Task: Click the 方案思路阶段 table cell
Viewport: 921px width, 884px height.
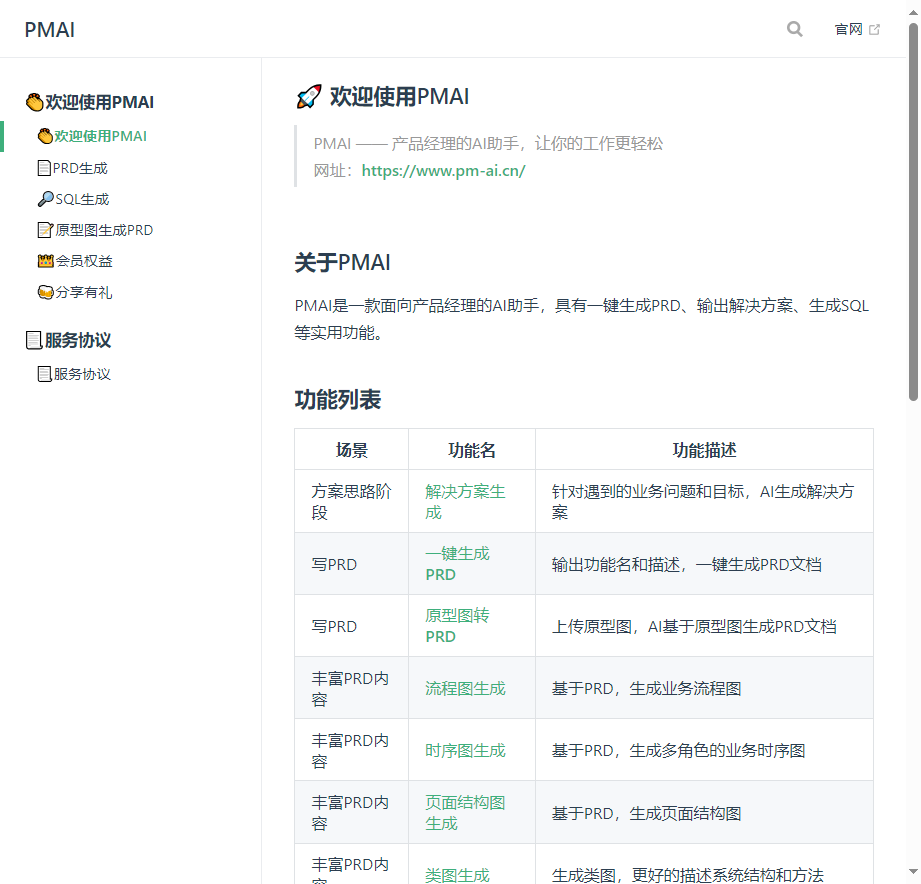Action: click(x=351, y=502)
